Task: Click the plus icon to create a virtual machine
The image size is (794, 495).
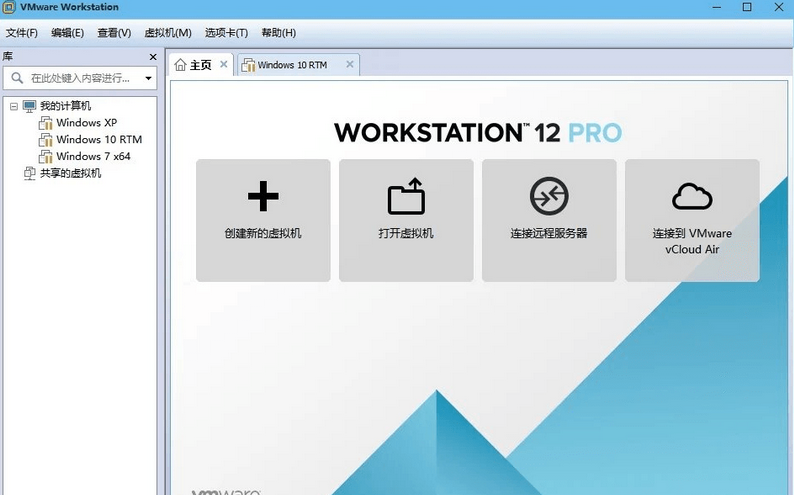Action: point(263,196)
